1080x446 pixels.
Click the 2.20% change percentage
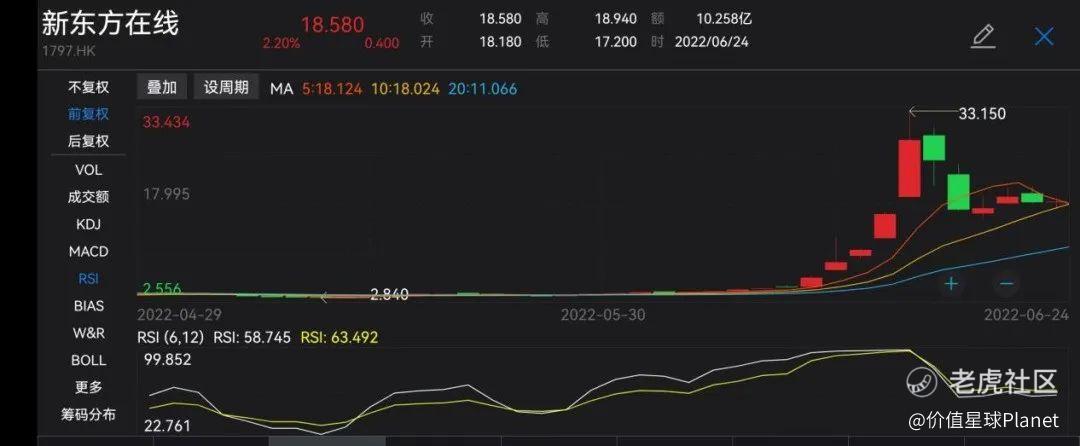click(x=280, y=43)
